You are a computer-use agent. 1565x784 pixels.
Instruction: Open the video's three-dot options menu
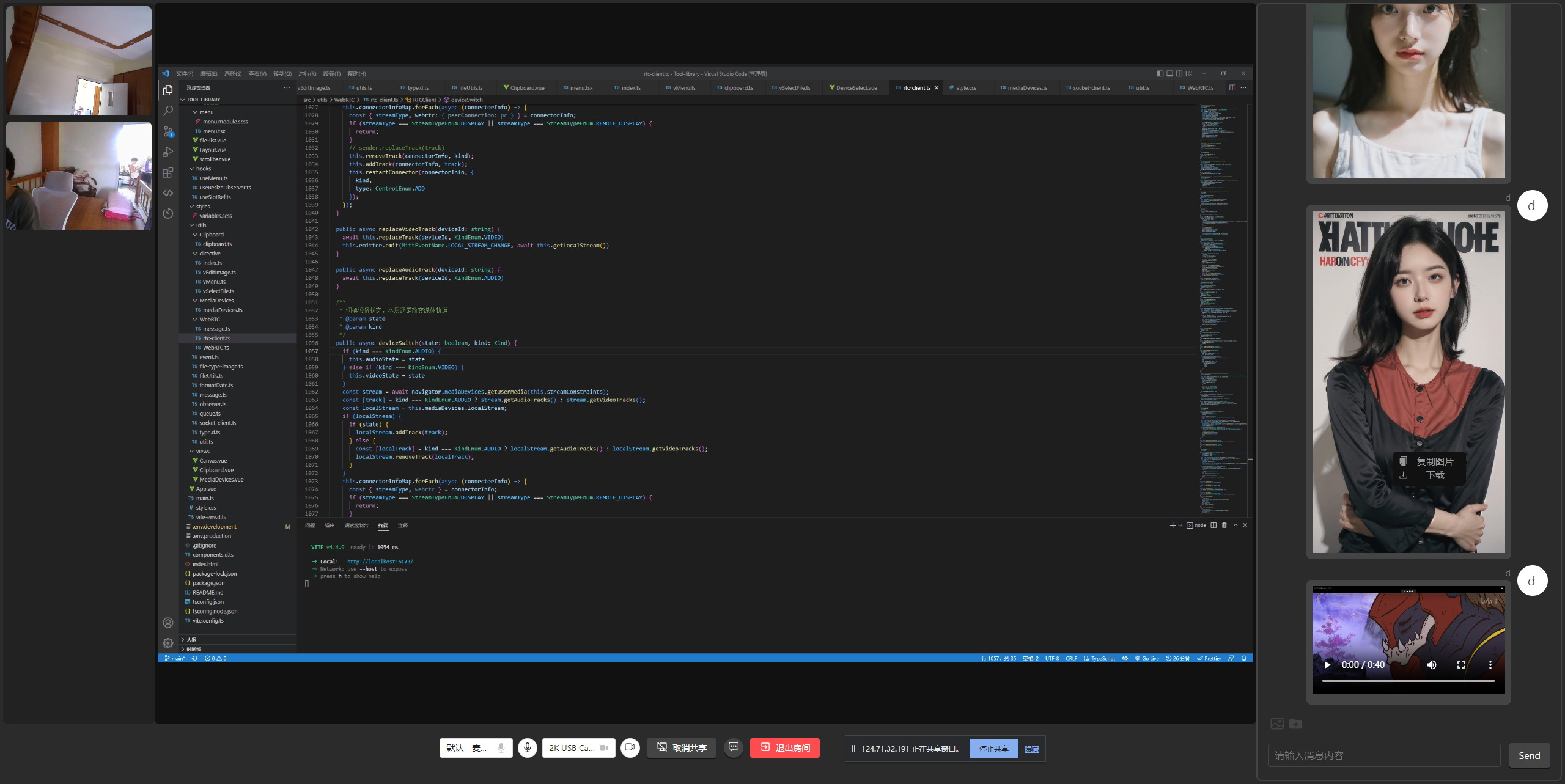pos(1490,665)
